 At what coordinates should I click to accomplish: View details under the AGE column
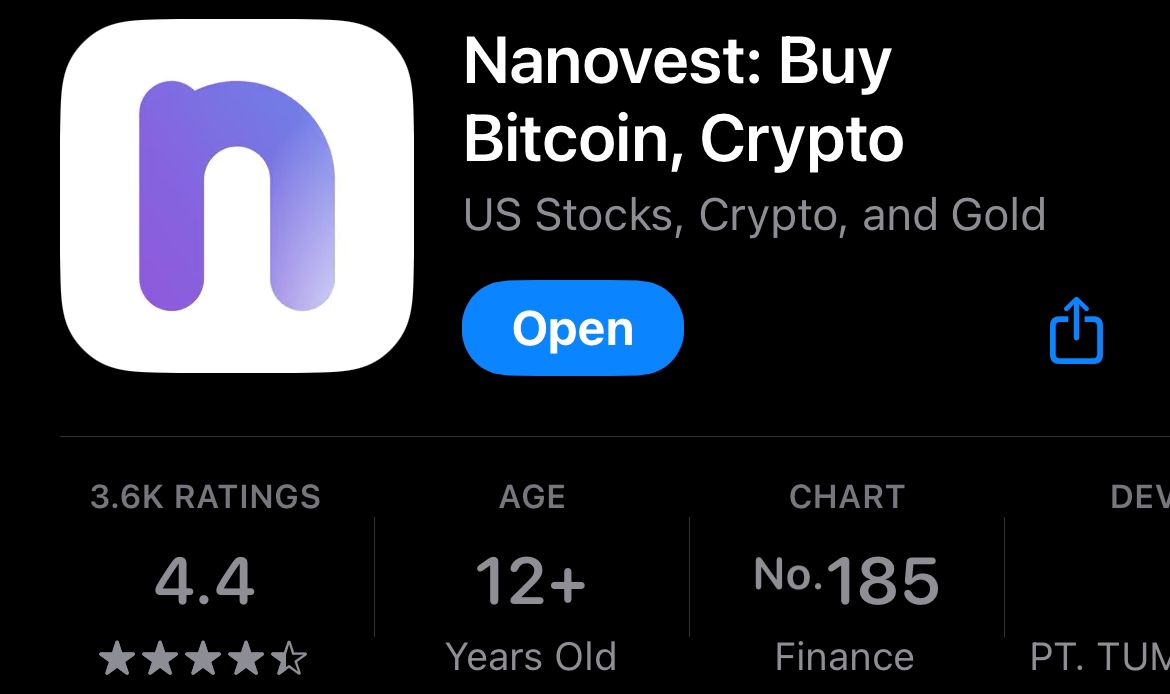532,497
